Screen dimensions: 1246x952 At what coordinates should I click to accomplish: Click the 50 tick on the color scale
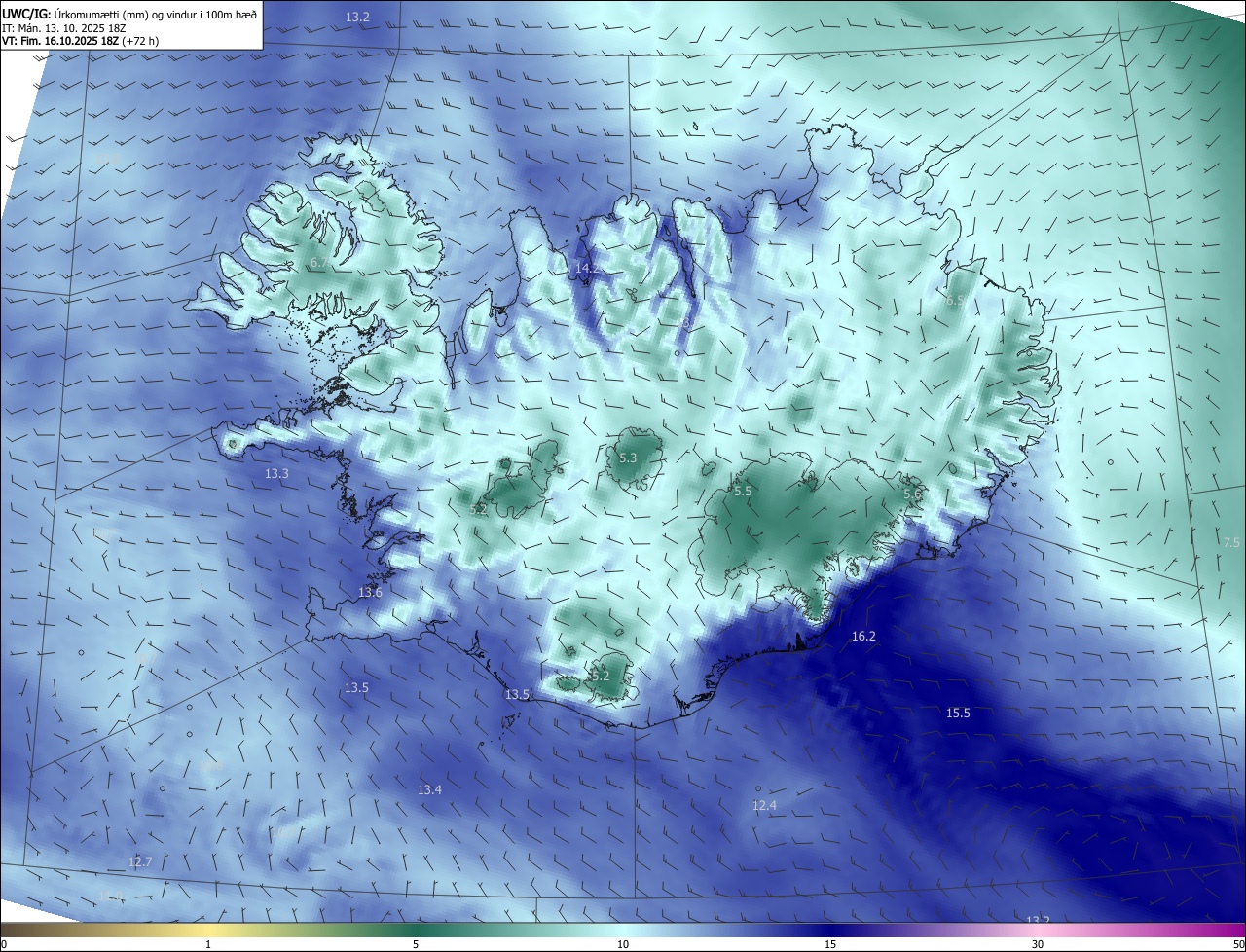click(1238, 944)
